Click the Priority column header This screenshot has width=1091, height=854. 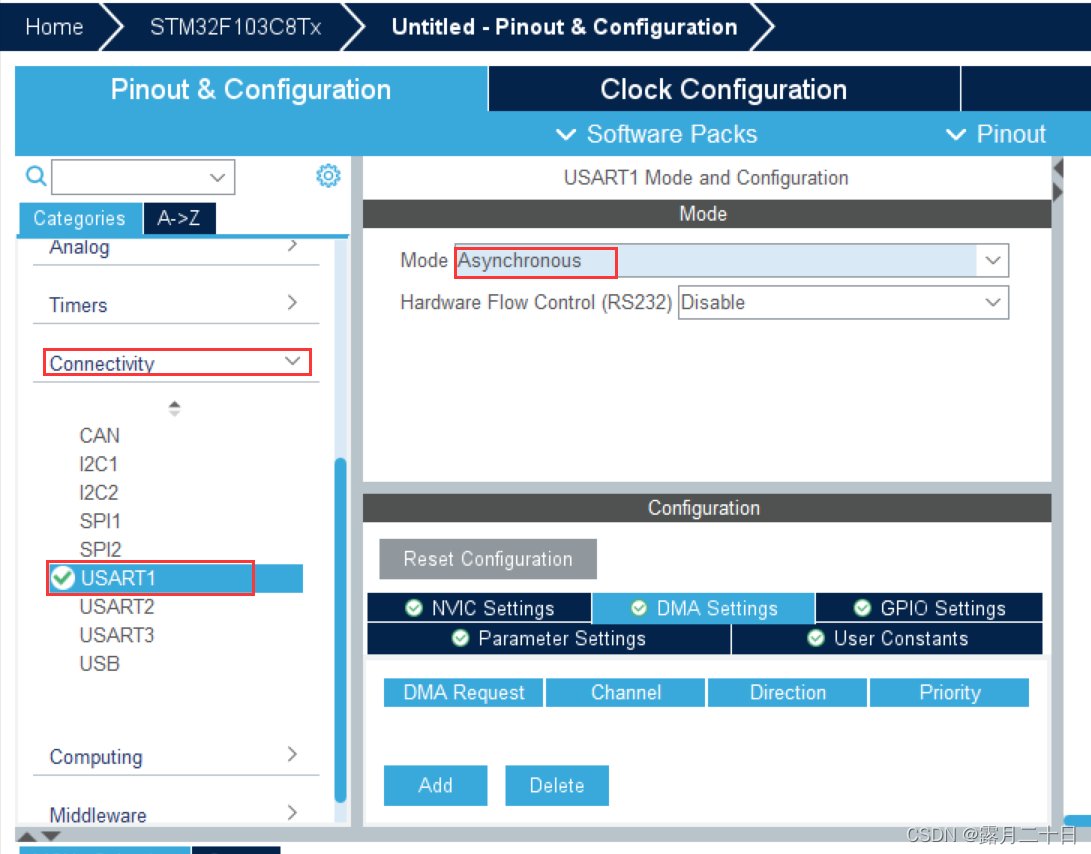[x=950, y=693]
